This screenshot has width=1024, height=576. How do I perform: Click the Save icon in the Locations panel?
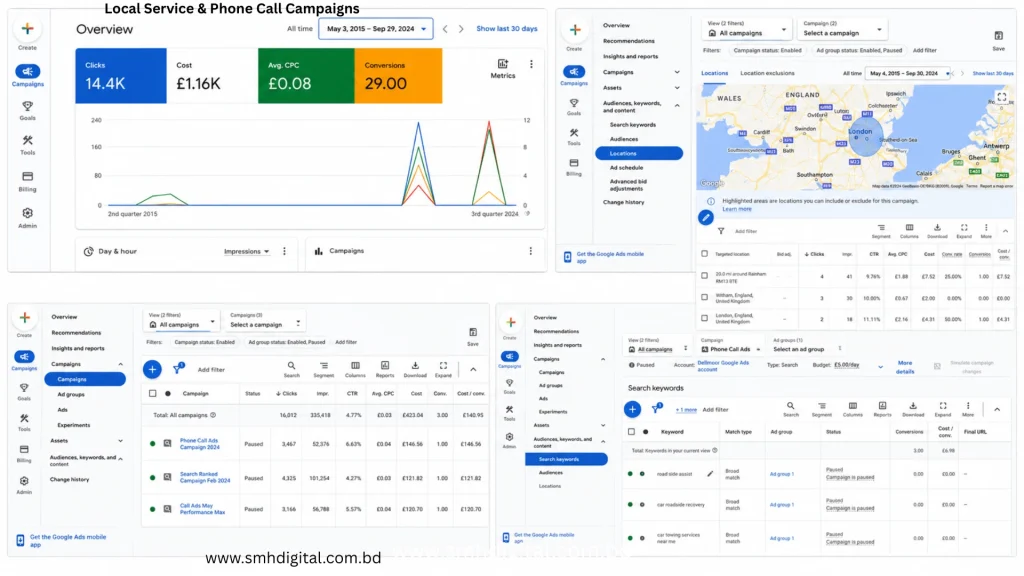tap(999, 36)
